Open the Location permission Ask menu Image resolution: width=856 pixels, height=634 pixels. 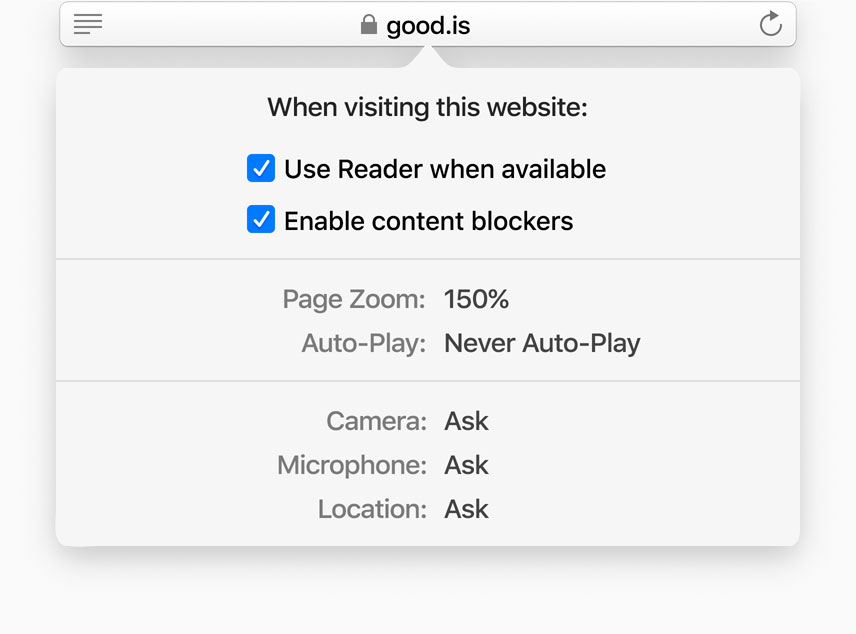466,509
